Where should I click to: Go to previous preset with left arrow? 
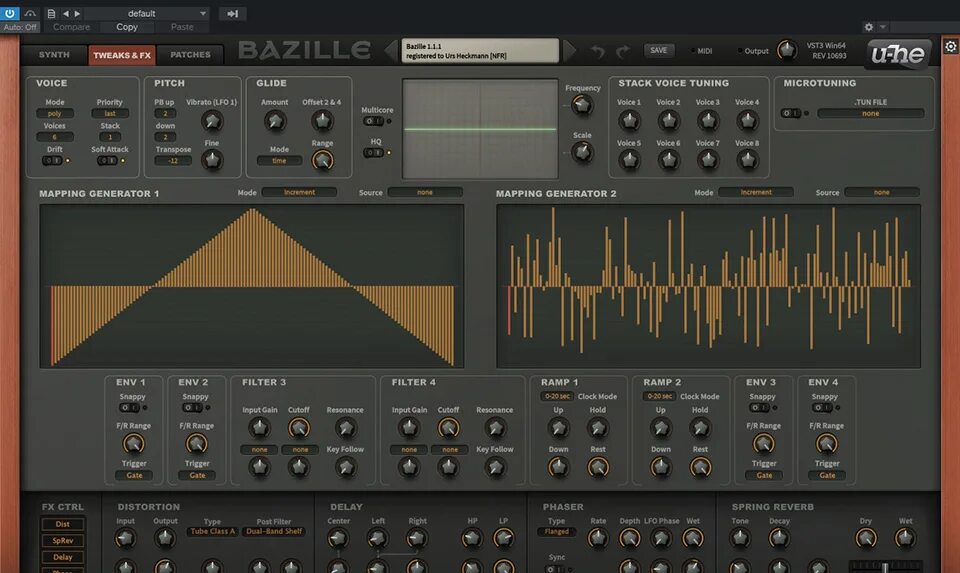coord(391,51)
